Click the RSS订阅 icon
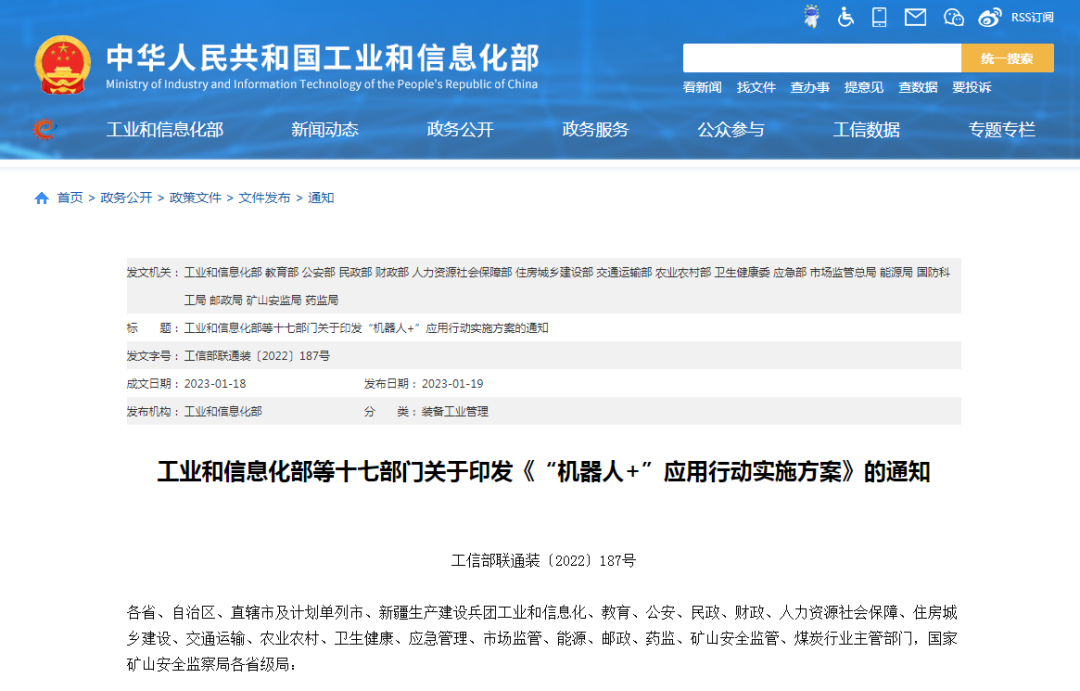Screen dimensions: 1080x691 (x=1030, y=17)
